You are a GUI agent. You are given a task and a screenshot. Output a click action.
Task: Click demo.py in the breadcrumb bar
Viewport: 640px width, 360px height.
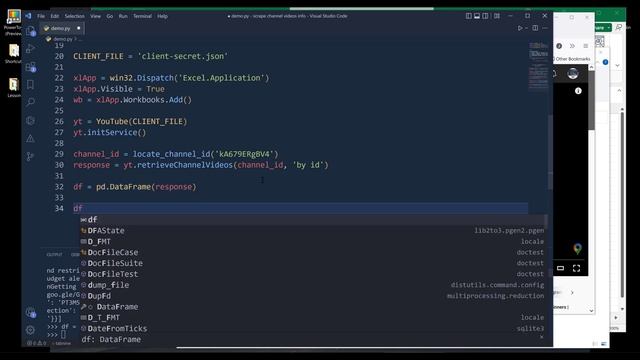62,39
